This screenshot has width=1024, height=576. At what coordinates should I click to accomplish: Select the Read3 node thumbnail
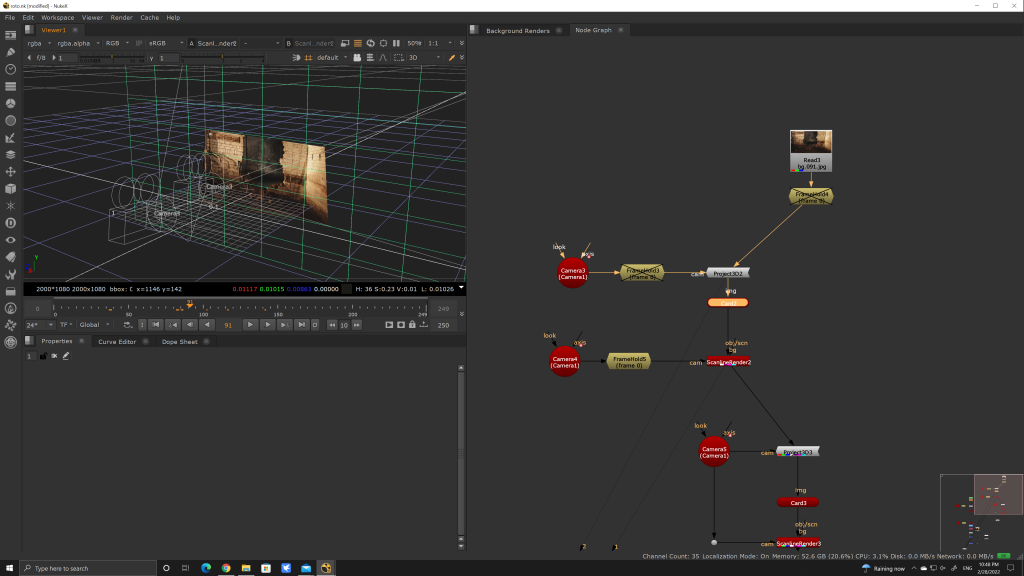pyautogui.click(x=810, y=143)
